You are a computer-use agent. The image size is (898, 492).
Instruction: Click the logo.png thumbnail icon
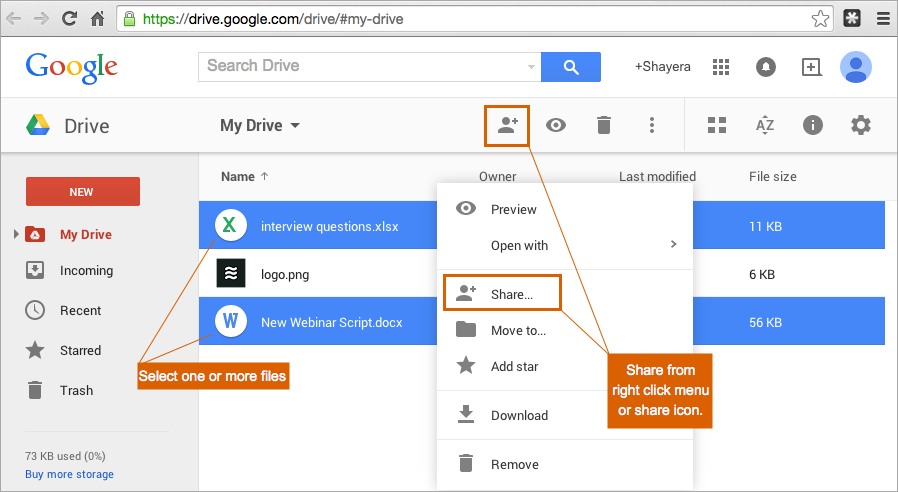[x=231, y=273]
